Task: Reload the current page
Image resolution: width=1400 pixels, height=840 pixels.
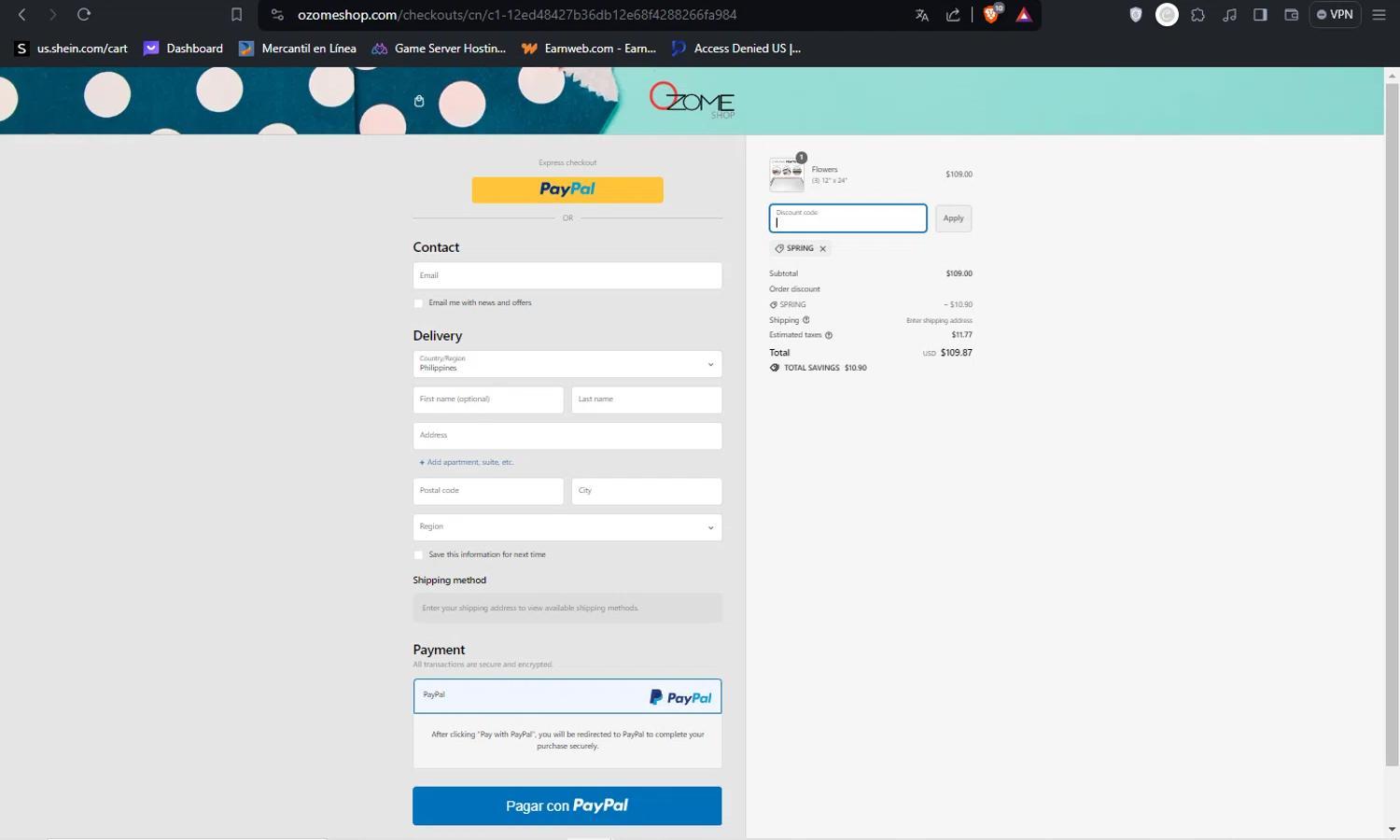Action: pos(84,15)
